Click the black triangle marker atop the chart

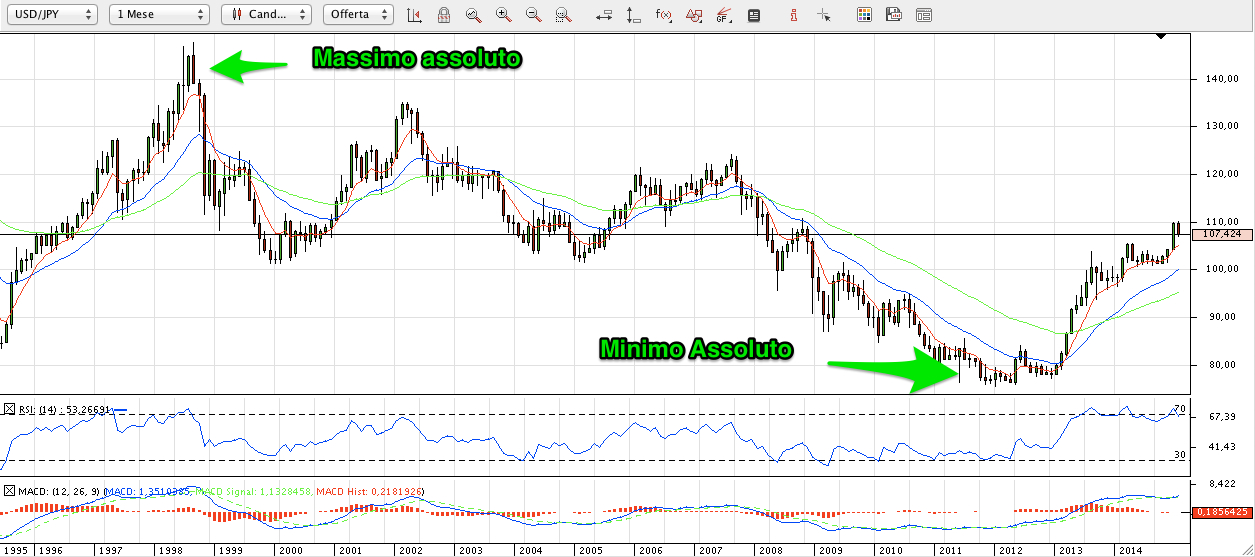[x=1161, y=36]
